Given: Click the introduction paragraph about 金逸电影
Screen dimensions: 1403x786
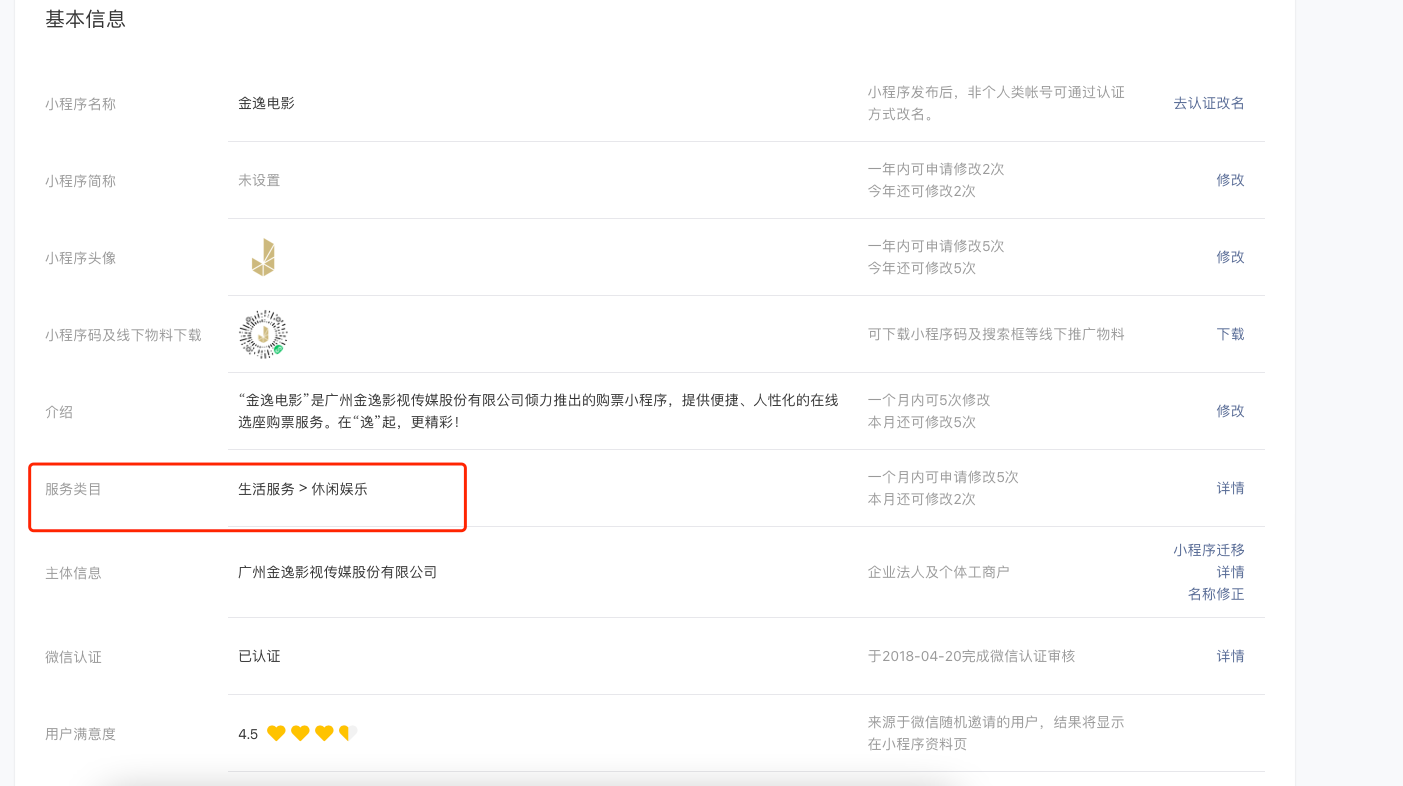Looking at the screenshot, I should click(x=538, y=411).
